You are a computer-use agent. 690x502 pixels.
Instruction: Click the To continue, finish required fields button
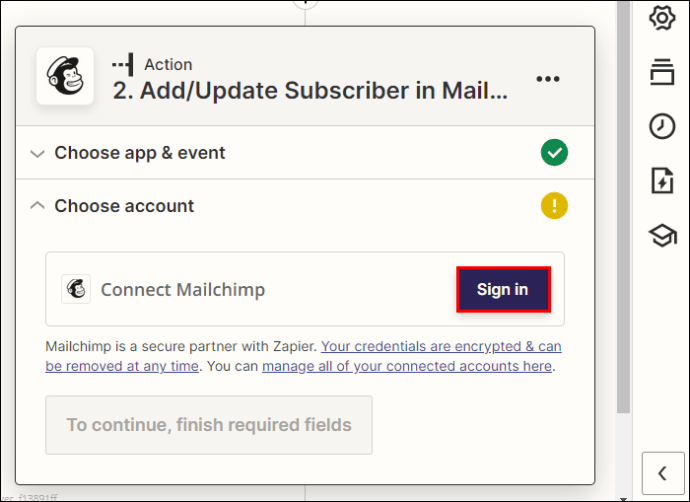[209, 425]
